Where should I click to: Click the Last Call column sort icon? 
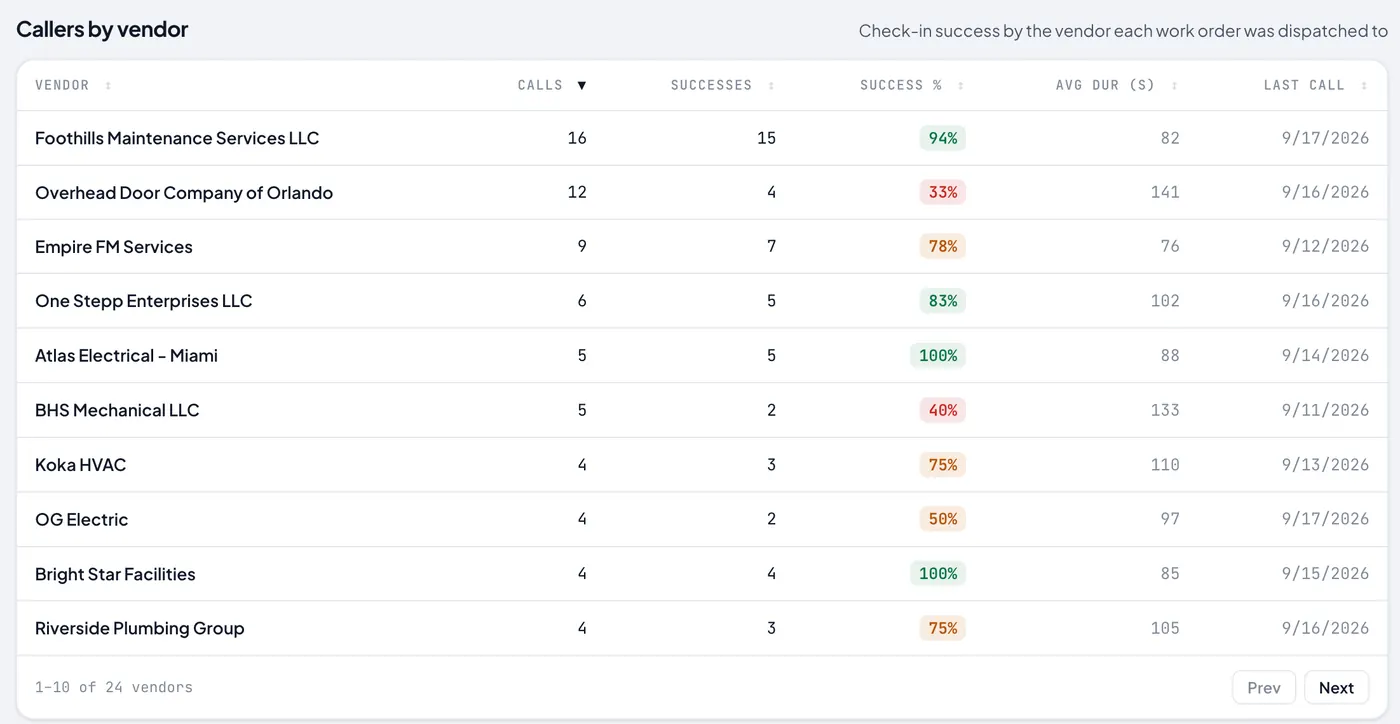(x=1364, y=86)
